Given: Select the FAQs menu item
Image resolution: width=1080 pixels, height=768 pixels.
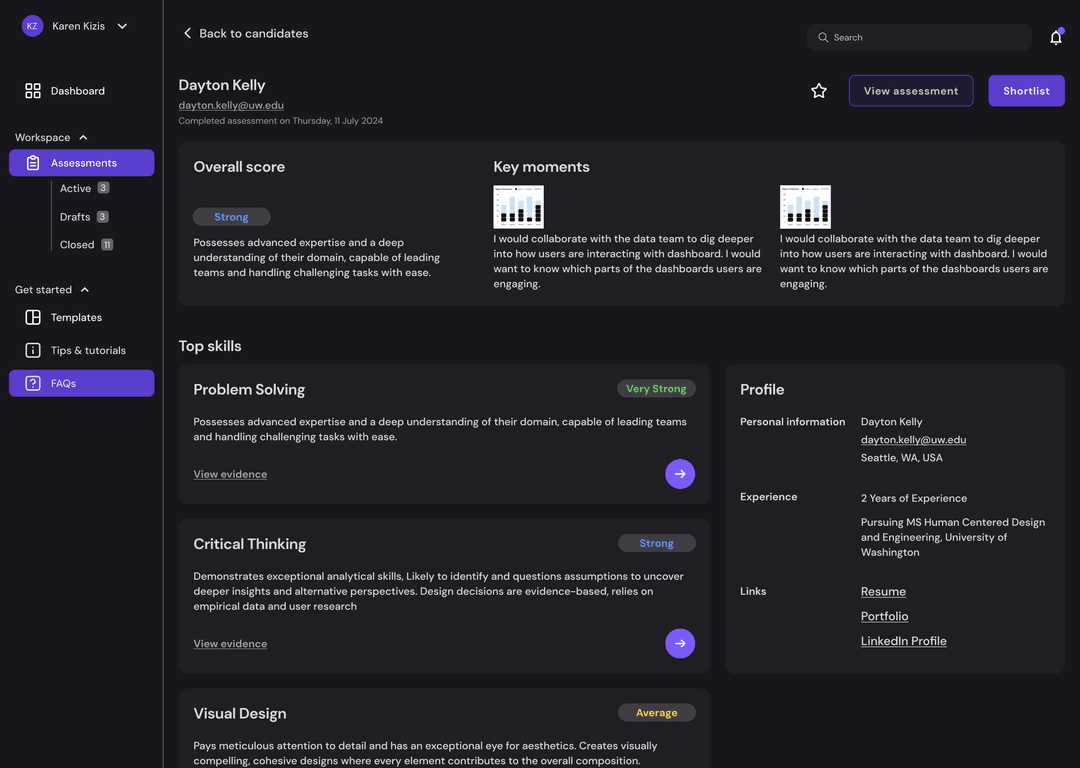Looking at the screenshot, I should click(x=81, y=384).
